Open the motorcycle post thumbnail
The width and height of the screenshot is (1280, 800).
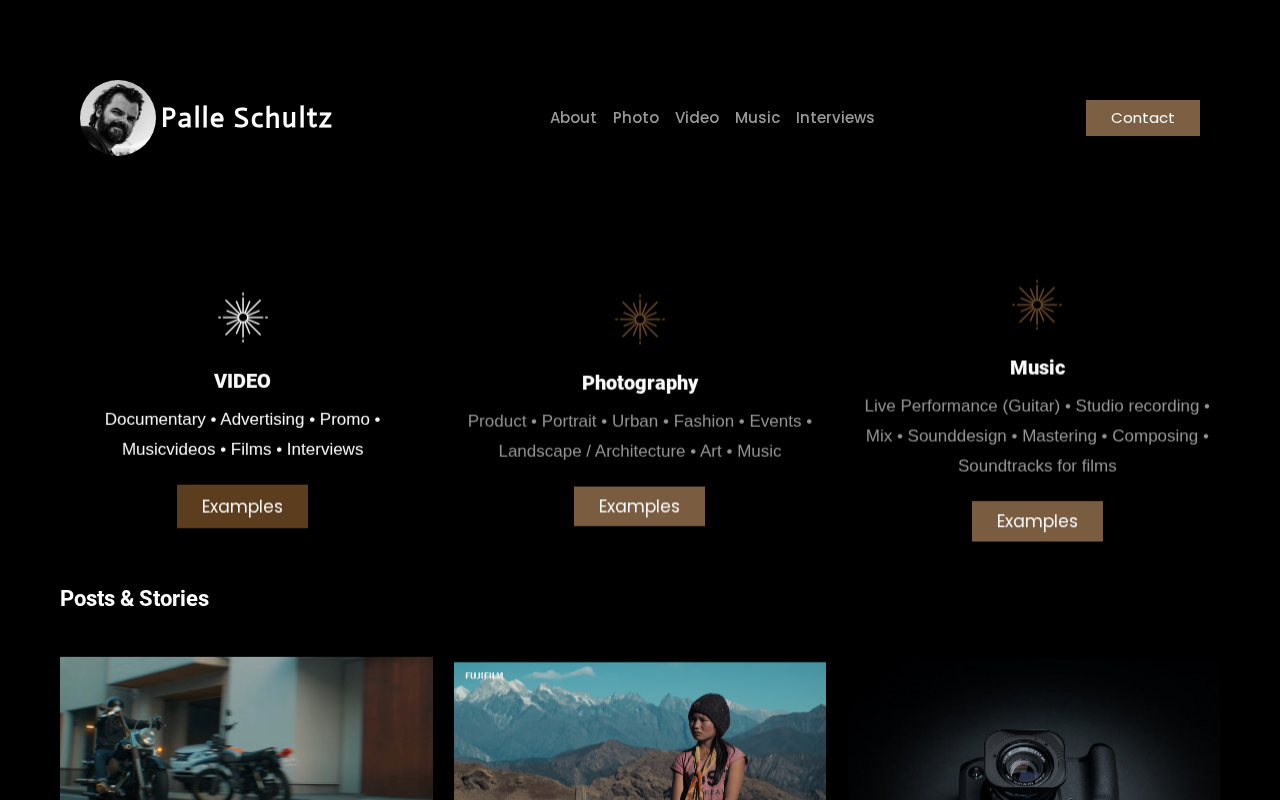(x=246, y=728)
